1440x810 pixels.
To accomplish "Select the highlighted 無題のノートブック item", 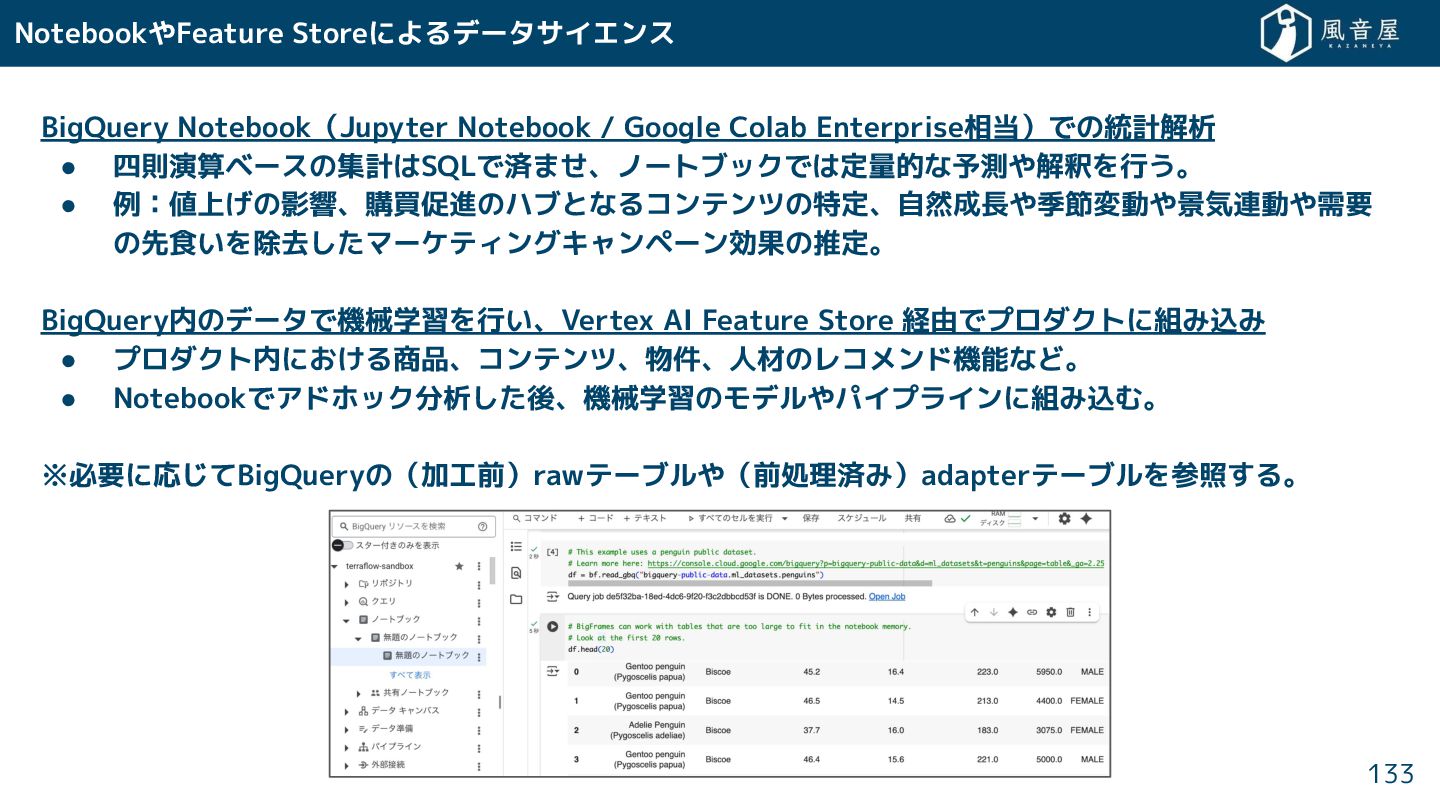I will (409, 657).
